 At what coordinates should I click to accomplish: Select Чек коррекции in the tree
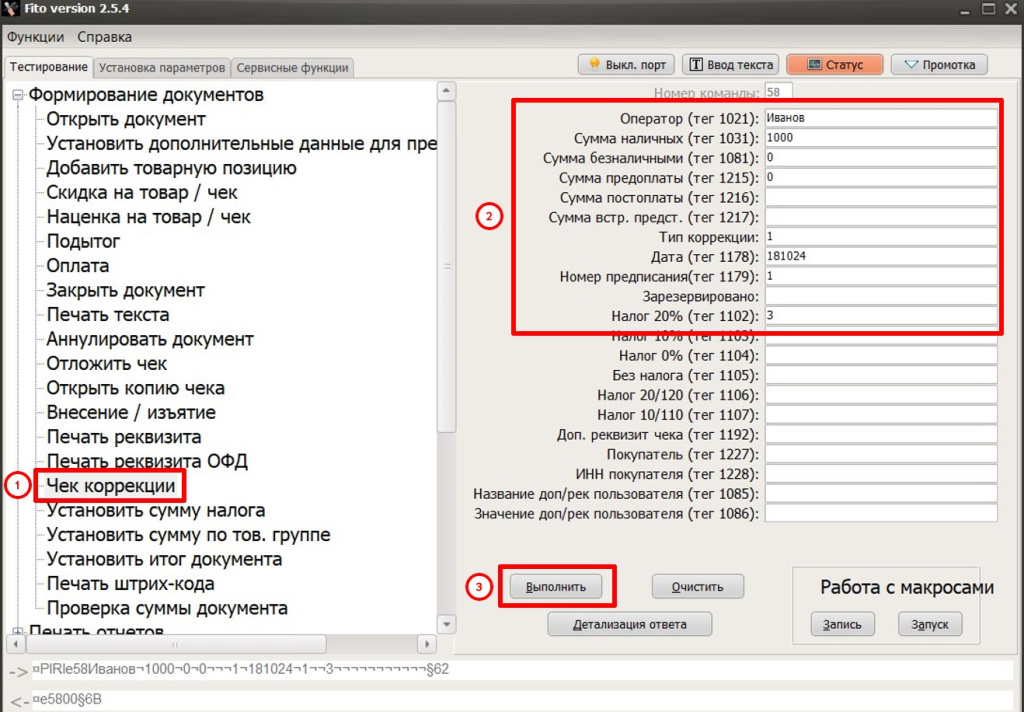[111, 486]
